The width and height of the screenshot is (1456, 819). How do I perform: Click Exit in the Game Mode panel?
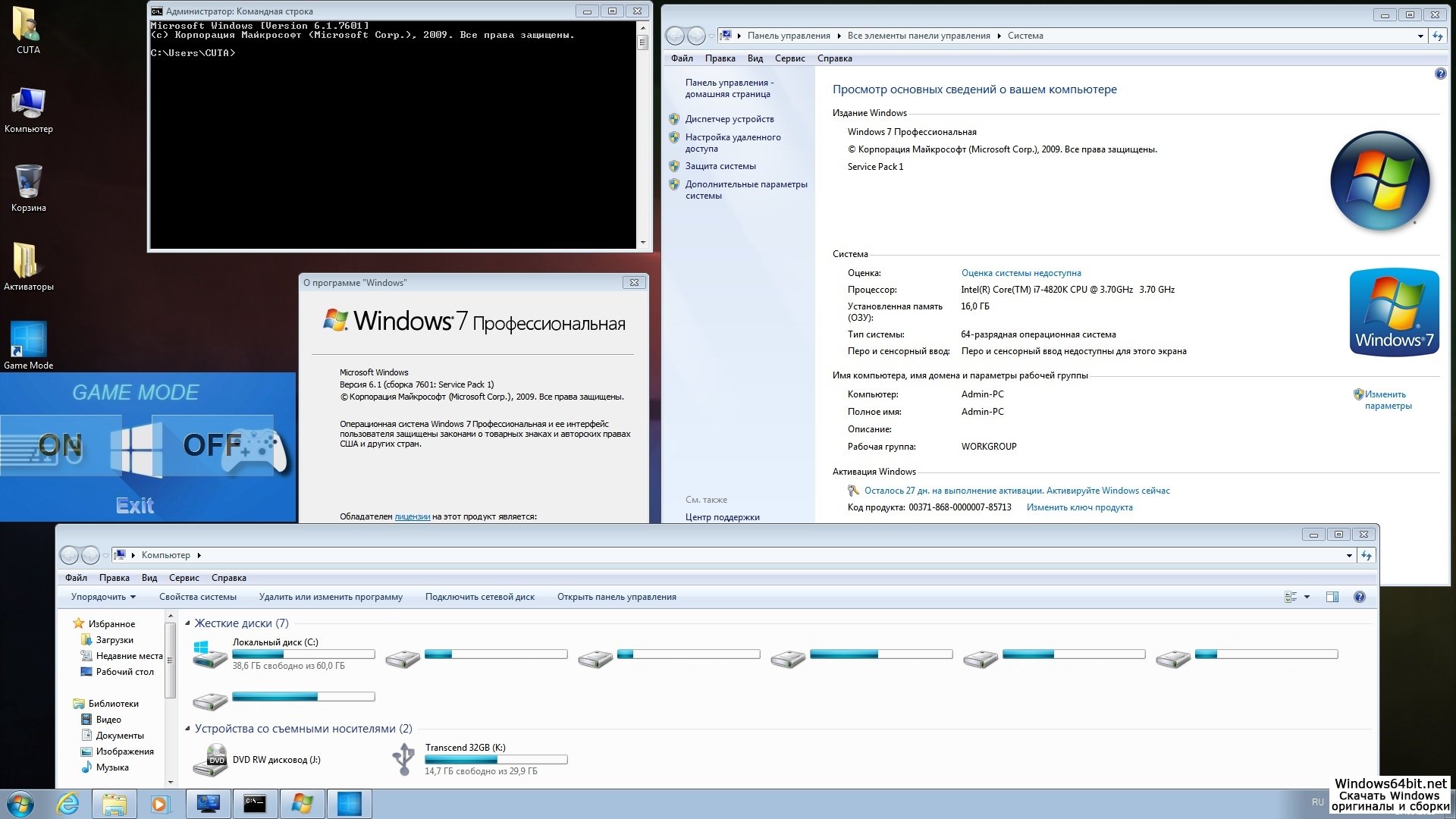point(135,505)
